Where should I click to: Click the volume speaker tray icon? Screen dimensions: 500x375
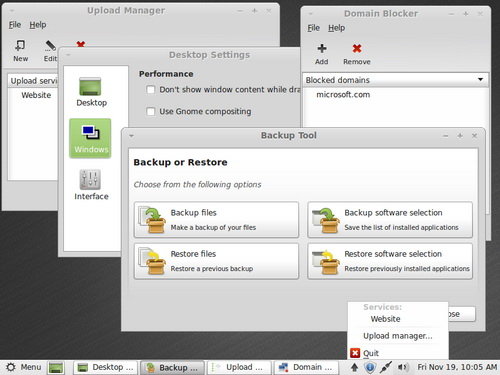403,367
